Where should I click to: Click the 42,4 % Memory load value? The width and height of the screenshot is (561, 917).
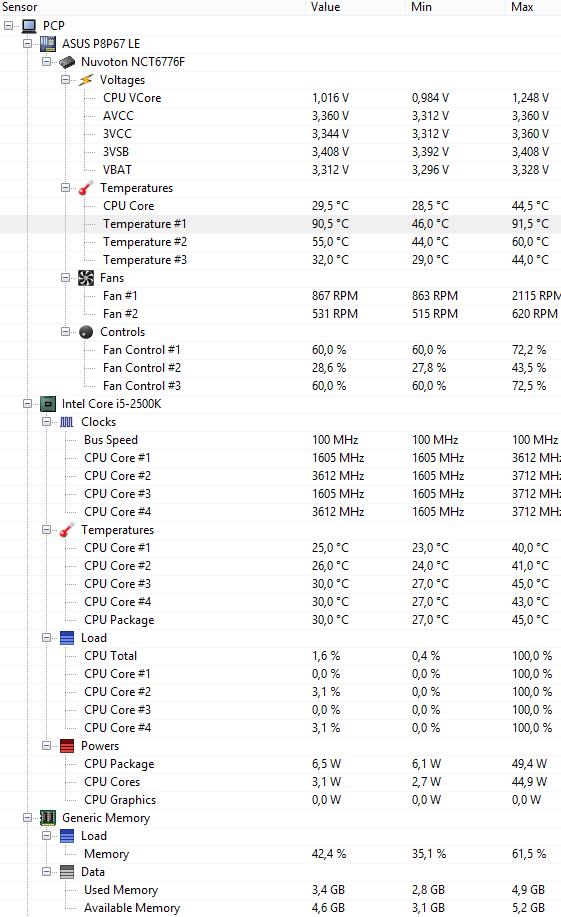329,854
